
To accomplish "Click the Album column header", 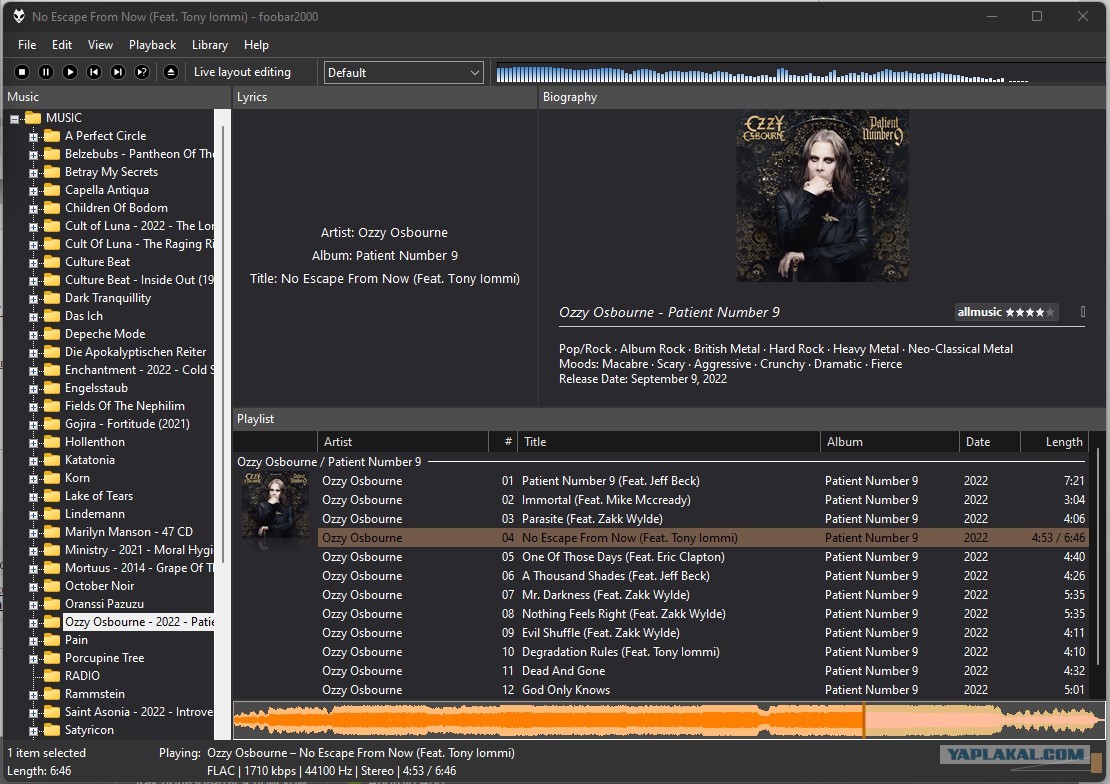I will pos(889,442).
